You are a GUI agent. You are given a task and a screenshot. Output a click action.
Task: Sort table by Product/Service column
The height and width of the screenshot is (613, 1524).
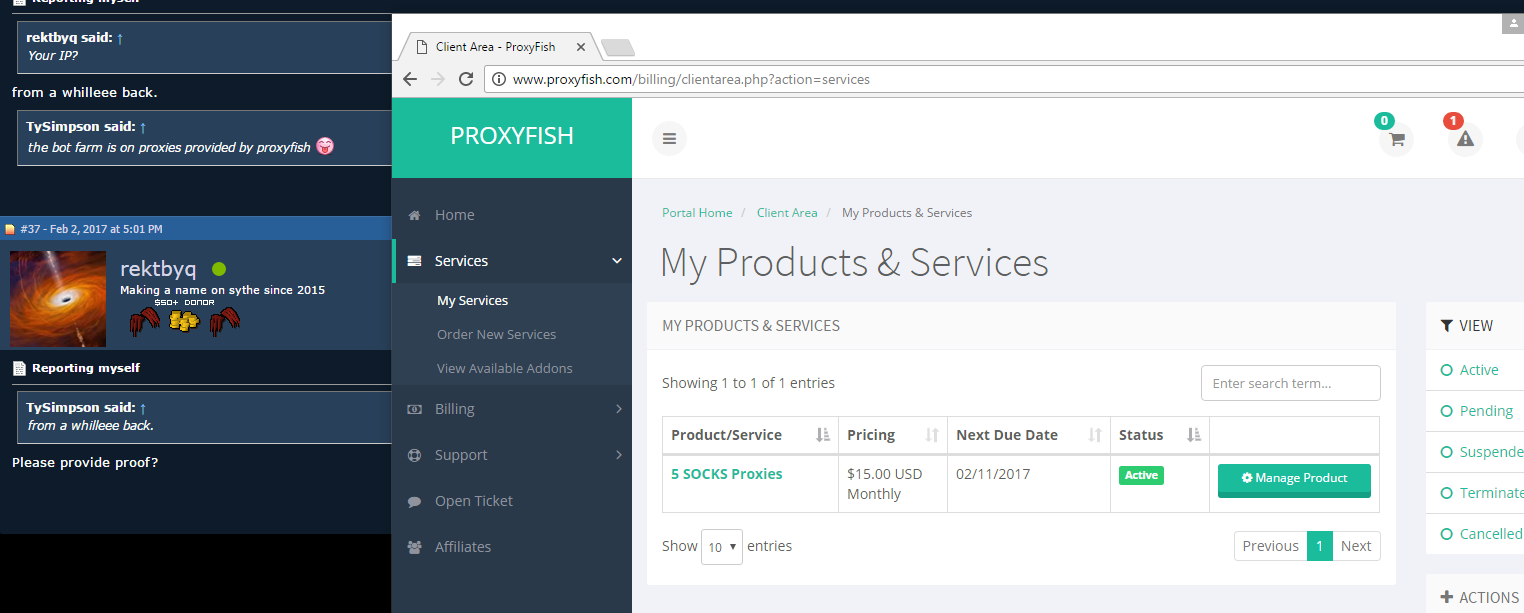(750, 435)
